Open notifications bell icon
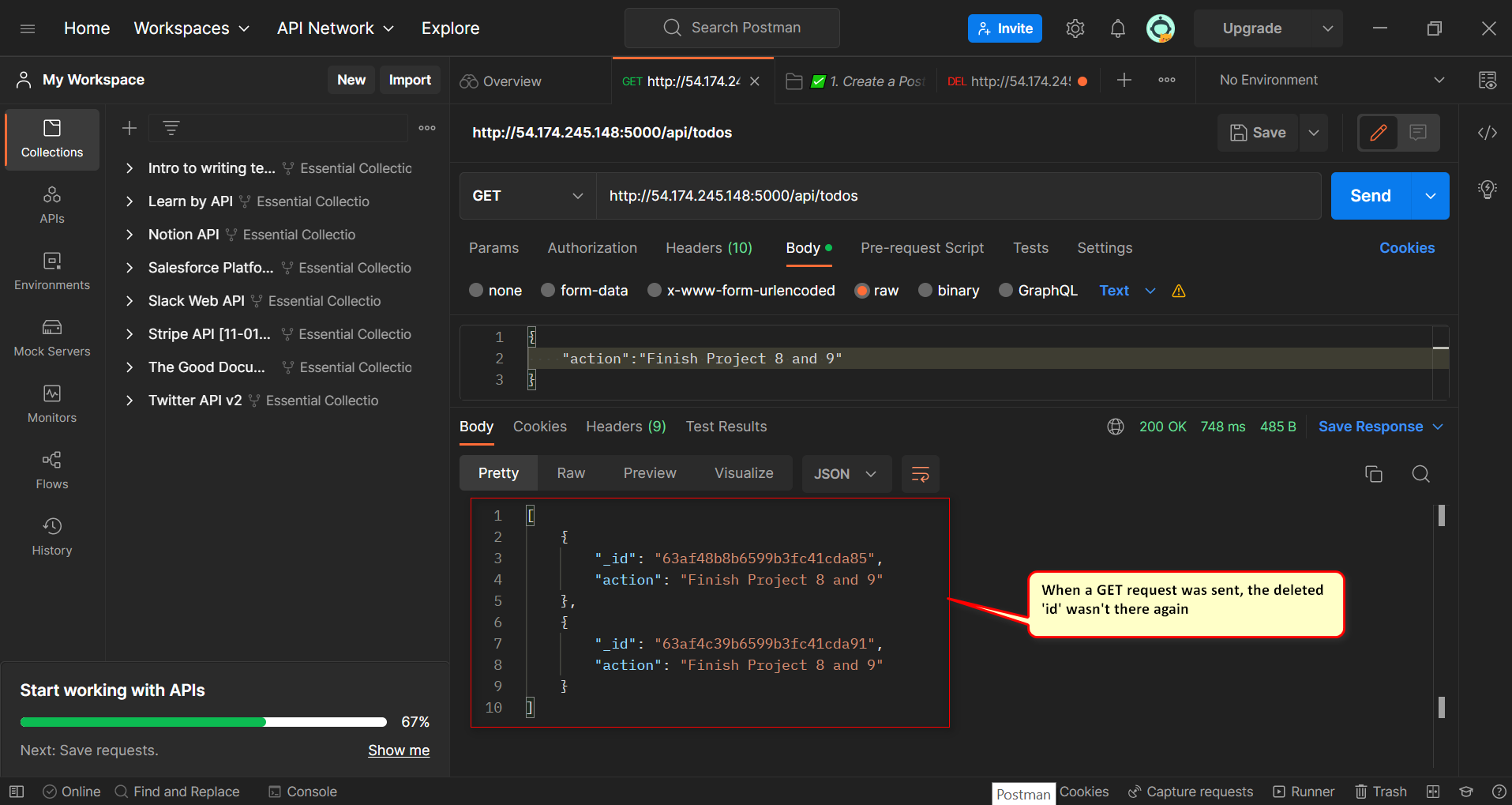This screenshot has height=805, width=1512. 1117,28
